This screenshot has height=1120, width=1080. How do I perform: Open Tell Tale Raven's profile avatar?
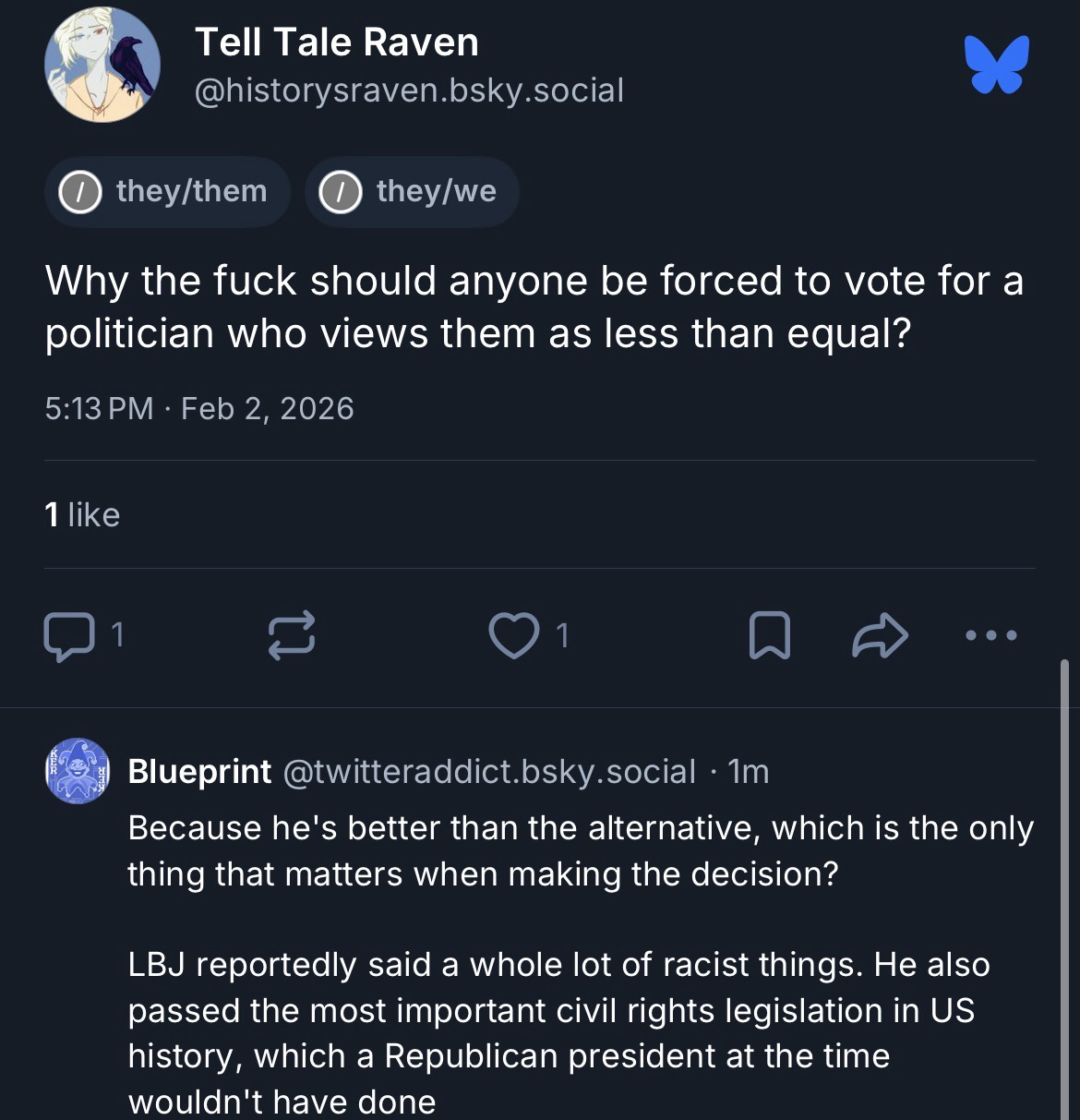point(102,65)
